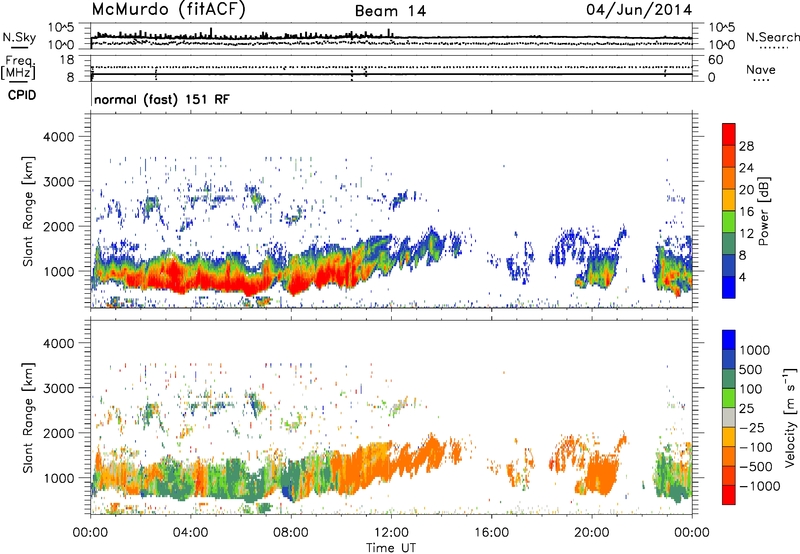Select the "Time UT" axis title

[x=391, y=548]
